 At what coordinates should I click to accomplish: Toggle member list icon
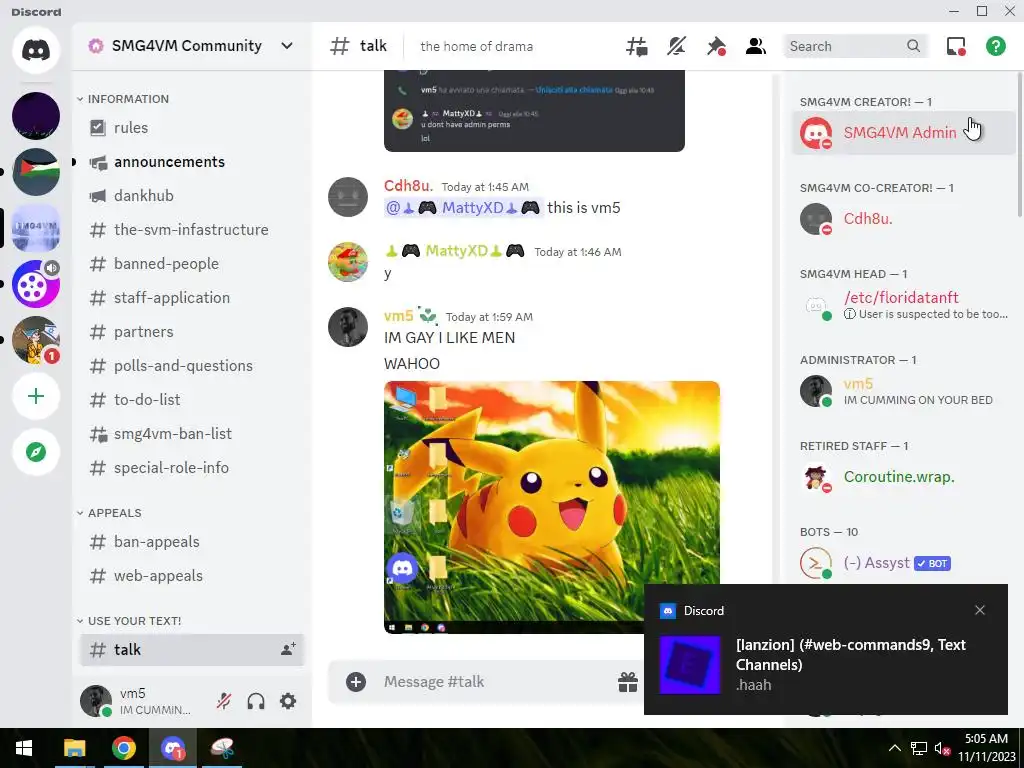(x=756, y=46)
